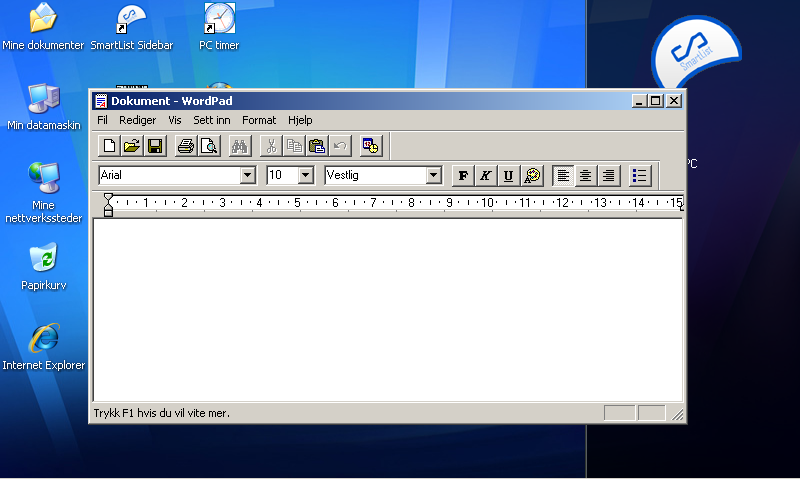The image size is (800, 480).
Task: Minimize the WordPad window
Action: coord(639,101)
